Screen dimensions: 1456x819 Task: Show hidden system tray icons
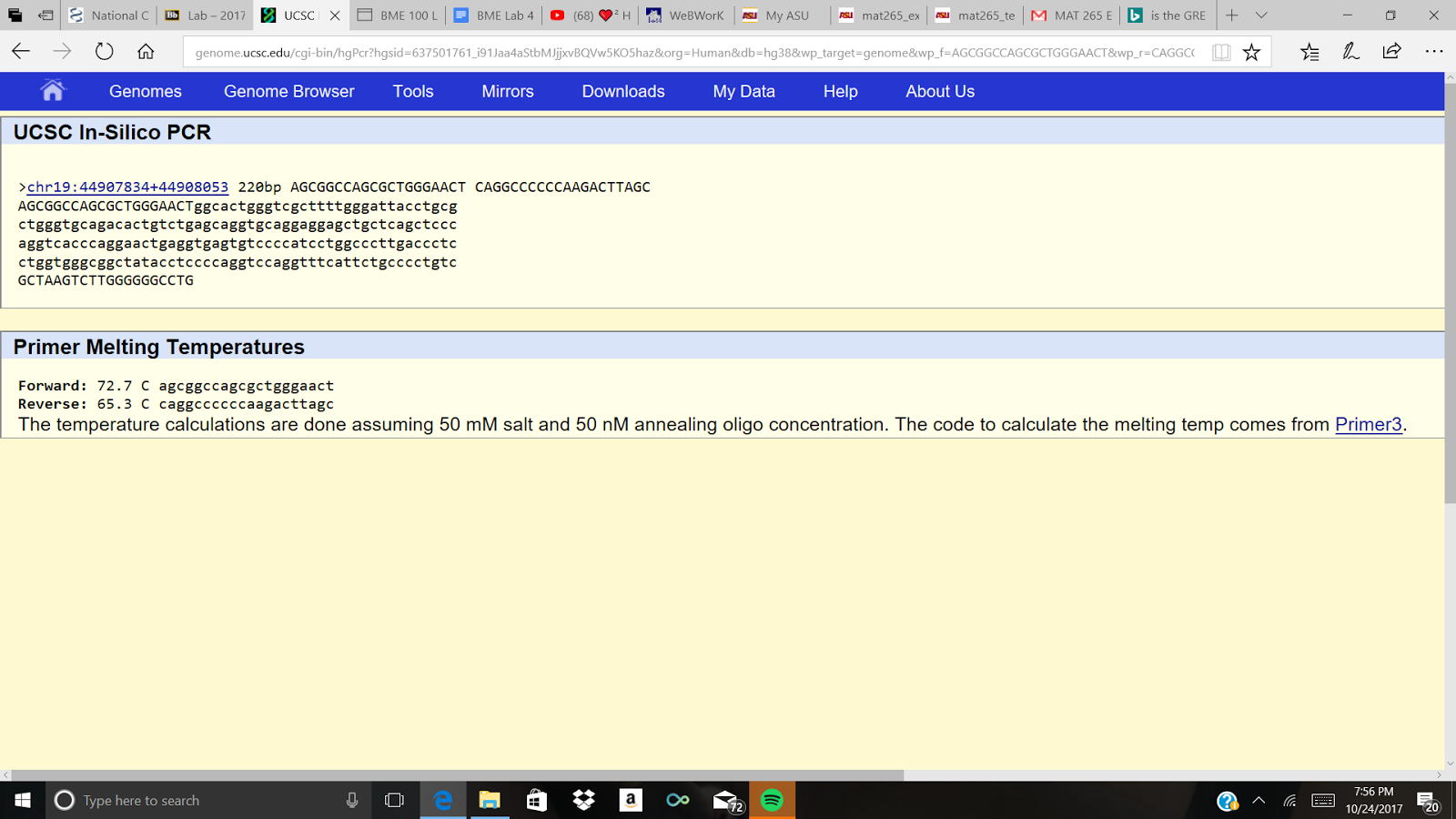click(1259, 801)
